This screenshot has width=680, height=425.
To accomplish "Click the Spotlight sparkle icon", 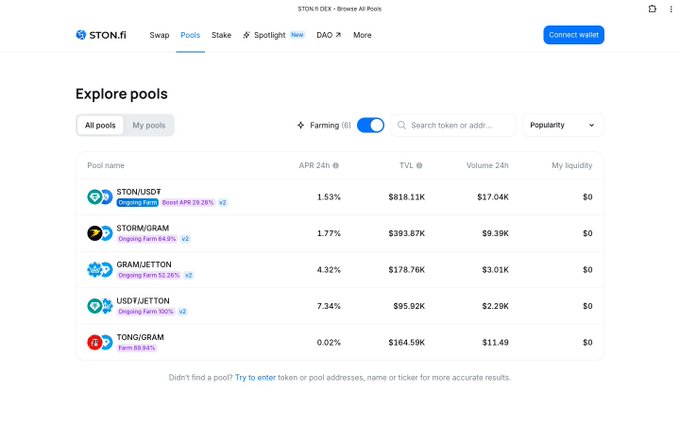I will [x=246, y=35].
